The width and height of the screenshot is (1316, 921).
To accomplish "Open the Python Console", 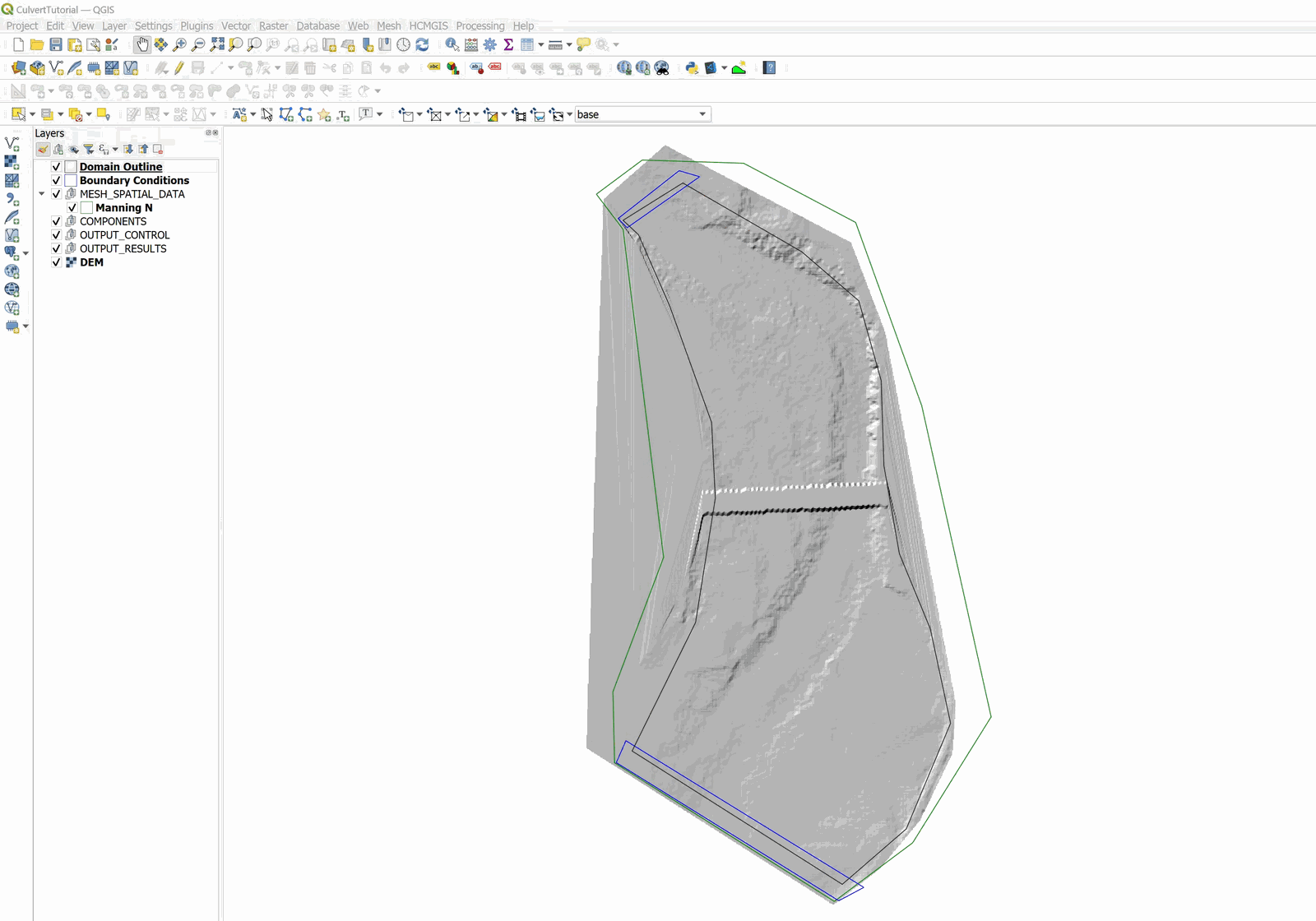I will [692, 68].
